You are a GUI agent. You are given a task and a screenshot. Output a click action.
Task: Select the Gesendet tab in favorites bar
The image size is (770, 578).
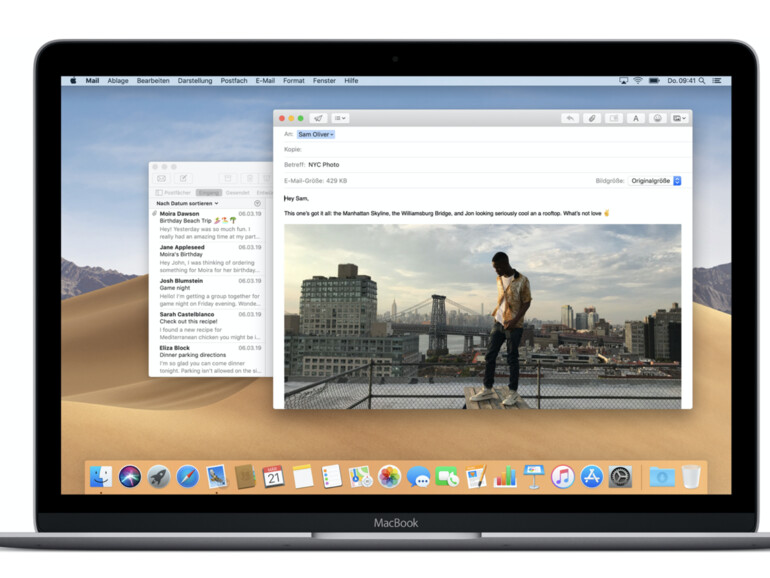(238, 193)
